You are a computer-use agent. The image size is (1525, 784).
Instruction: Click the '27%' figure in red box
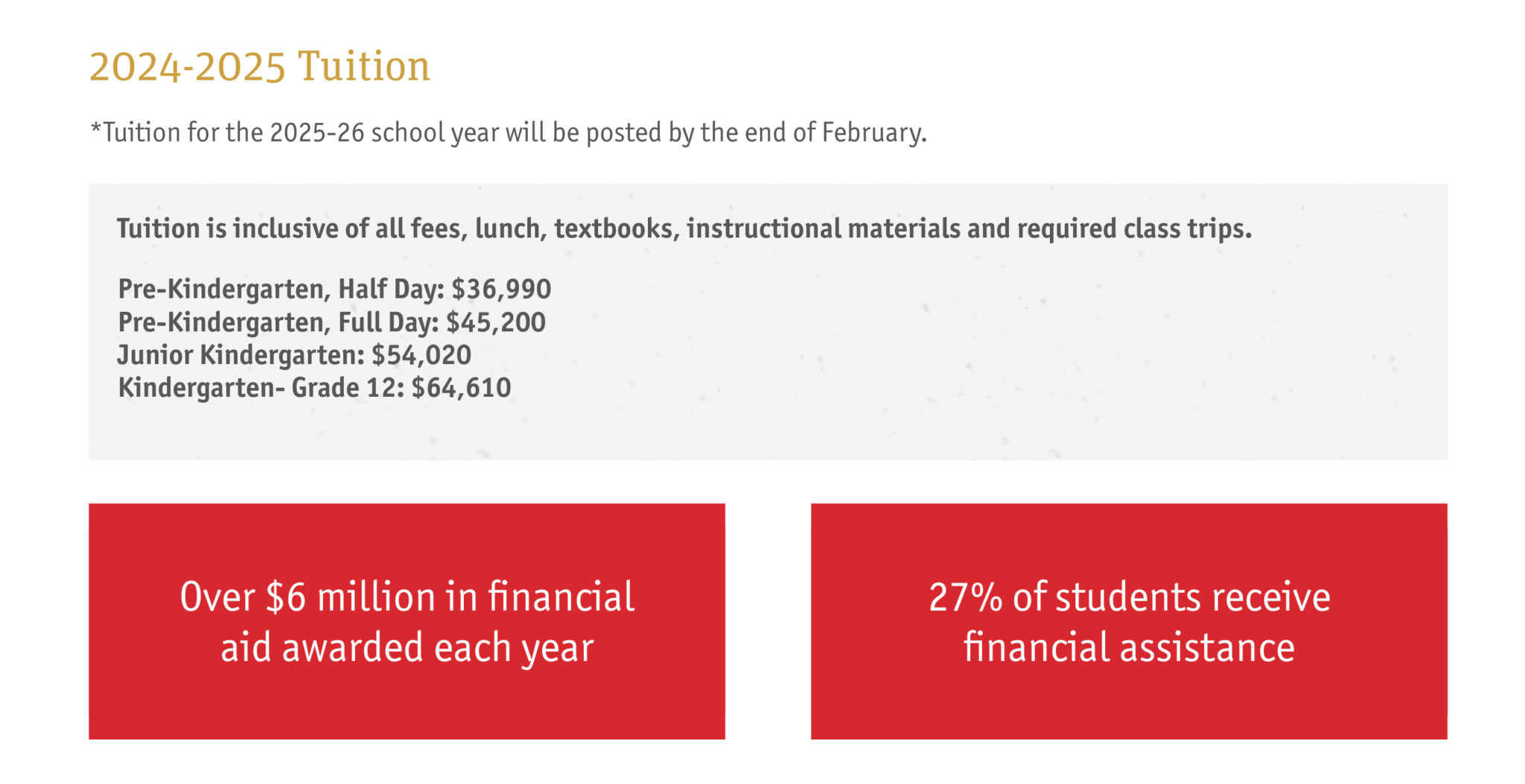(x=966, y=597)
